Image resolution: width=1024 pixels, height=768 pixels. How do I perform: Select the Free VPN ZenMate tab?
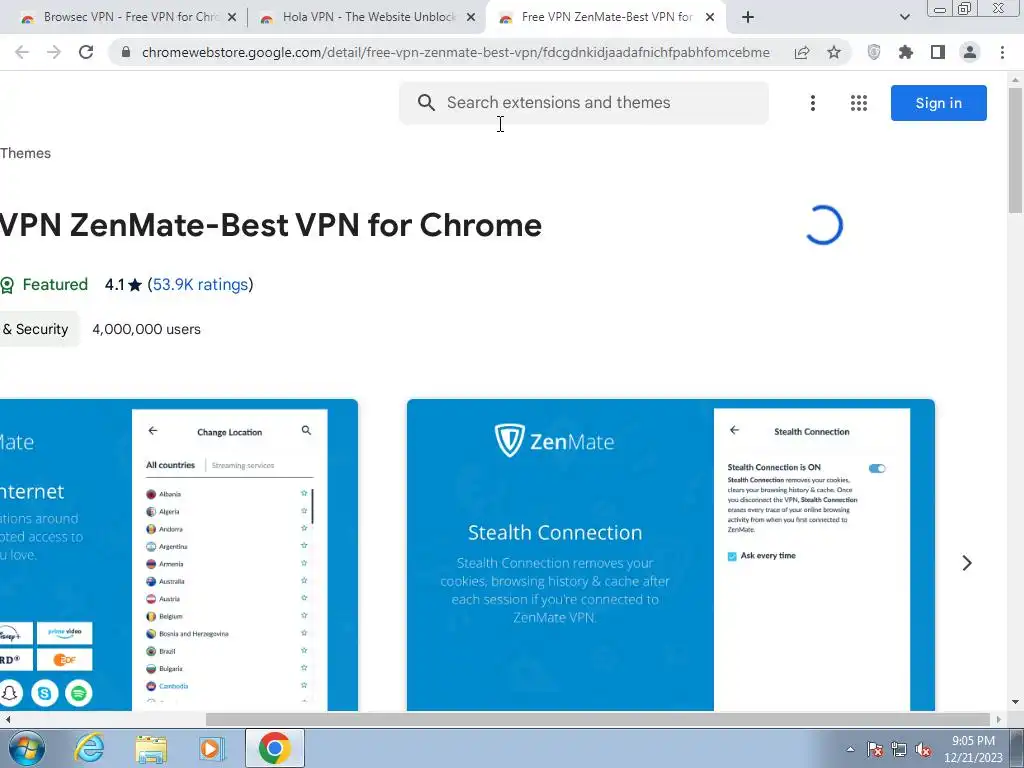pos(606,18)
